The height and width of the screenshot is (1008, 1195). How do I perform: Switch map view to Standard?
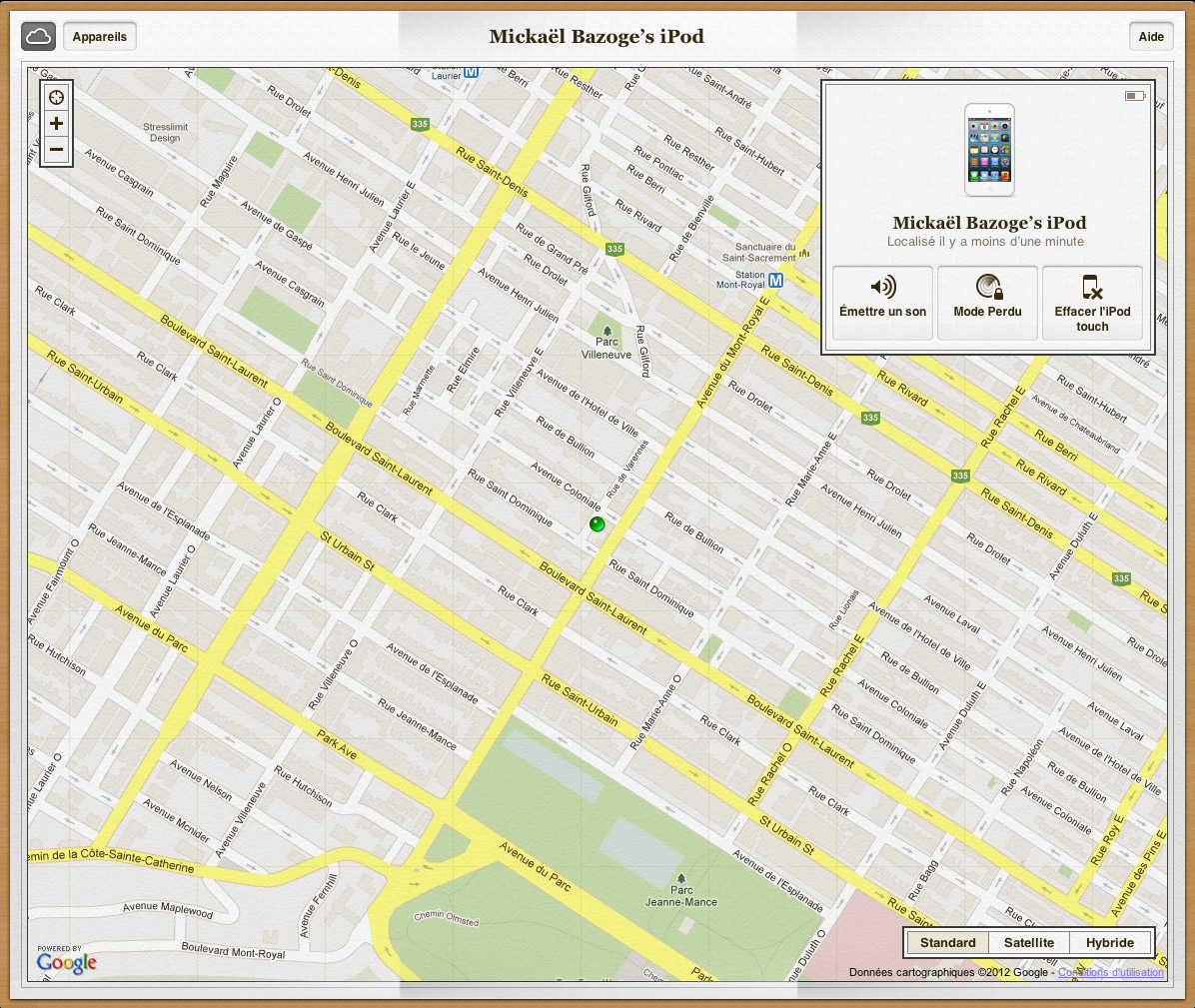coord(947,942)
